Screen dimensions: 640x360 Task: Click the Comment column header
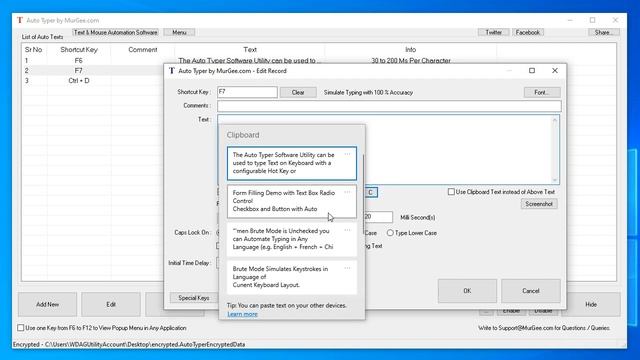click(142, 50)
